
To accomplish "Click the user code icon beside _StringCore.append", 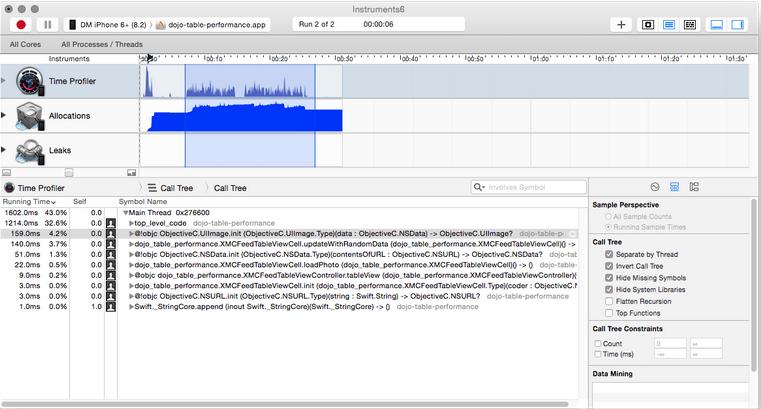I will pyautogui.click(x=111, y=307).
